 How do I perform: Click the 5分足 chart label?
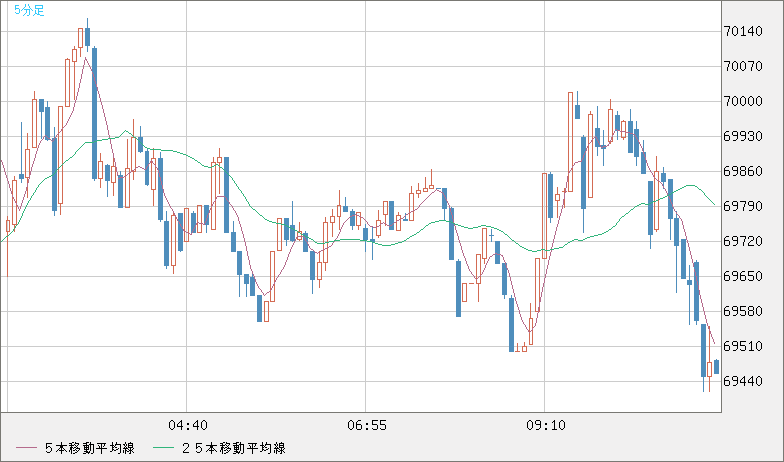pos(30,10)
